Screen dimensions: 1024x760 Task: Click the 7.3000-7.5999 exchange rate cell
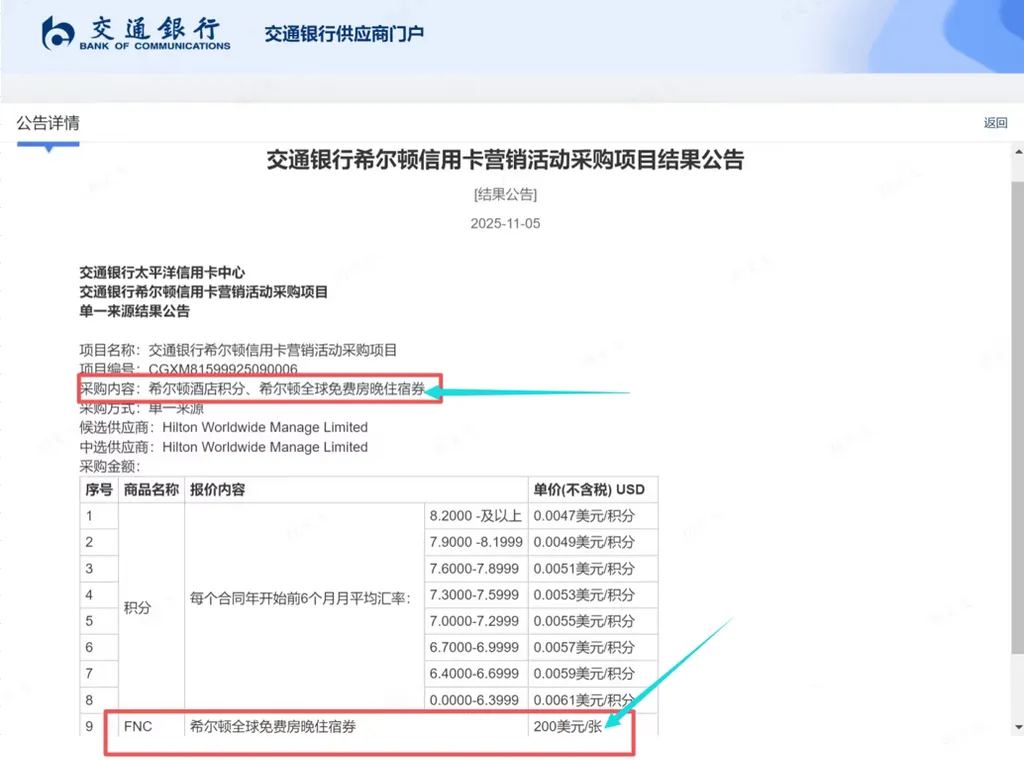click(476, 595)
